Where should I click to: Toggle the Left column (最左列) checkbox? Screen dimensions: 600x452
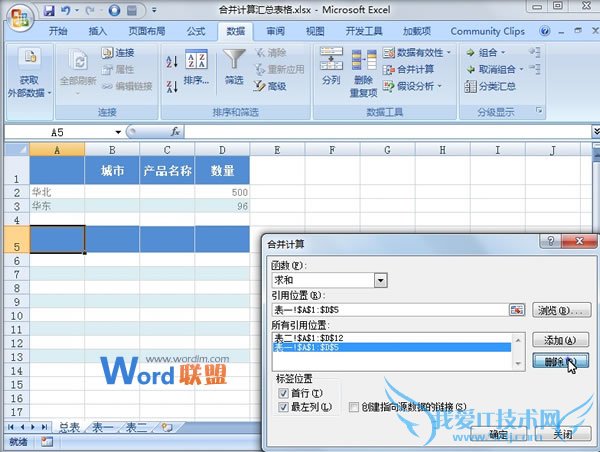coord(283,407)
